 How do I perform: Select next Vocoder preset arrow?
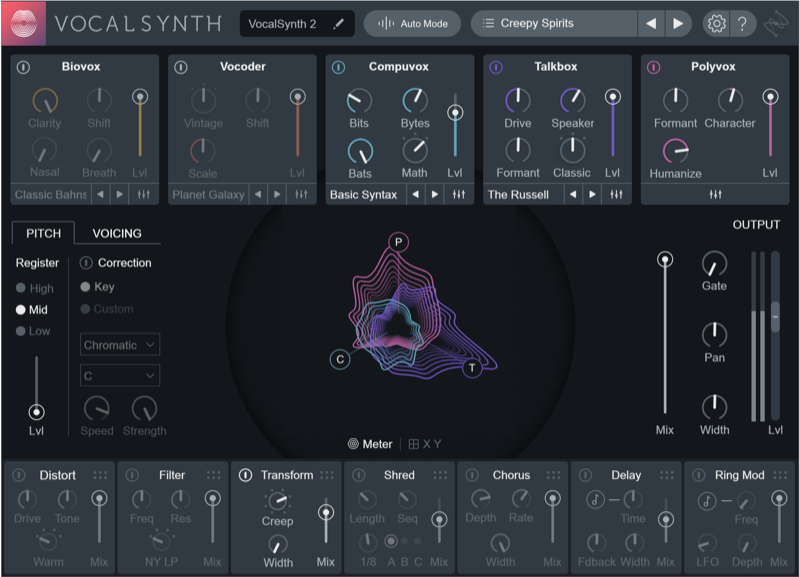pyautogui.click(x=277, y=194)
